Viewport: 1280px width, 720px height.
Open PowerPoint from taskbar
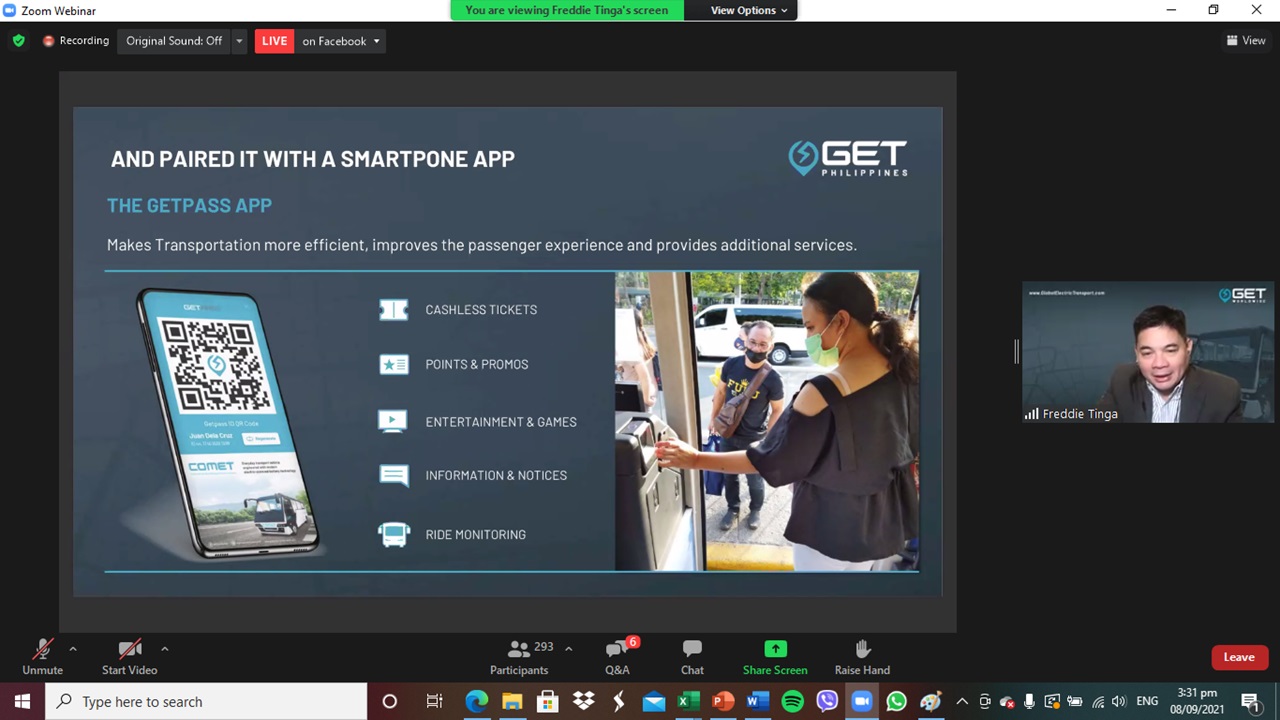[x=723, y=701]
